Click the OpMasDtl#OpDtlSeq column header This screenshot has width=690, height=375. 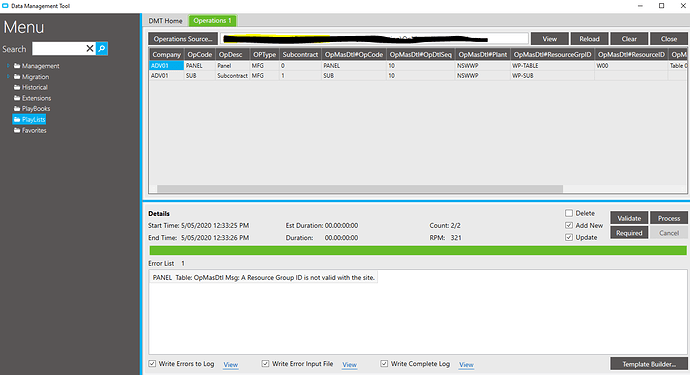coord(421,55)
